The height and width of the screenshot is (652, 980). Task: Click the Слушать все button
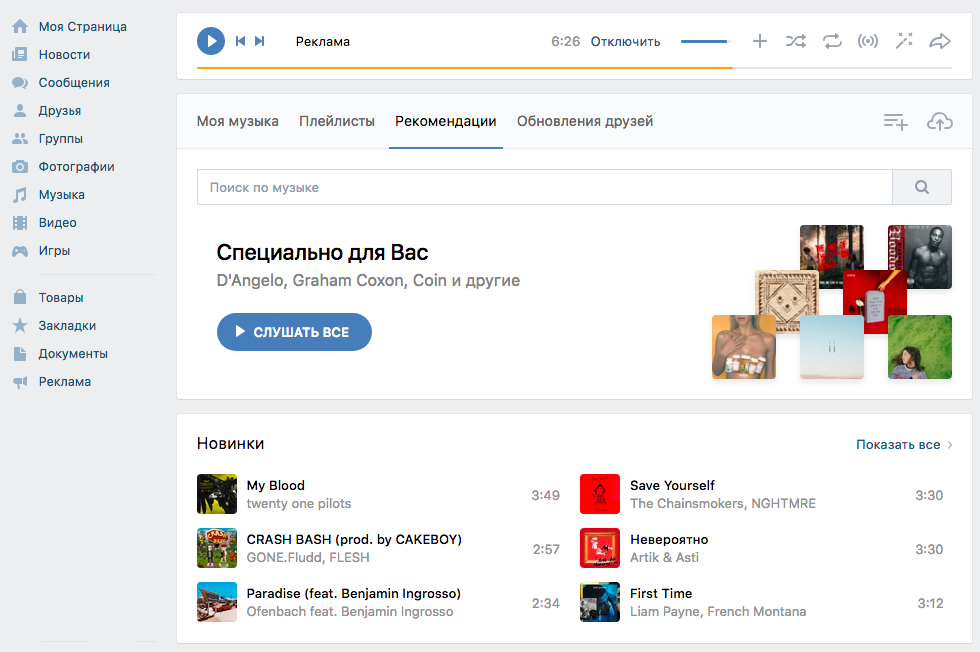[294, 332]
